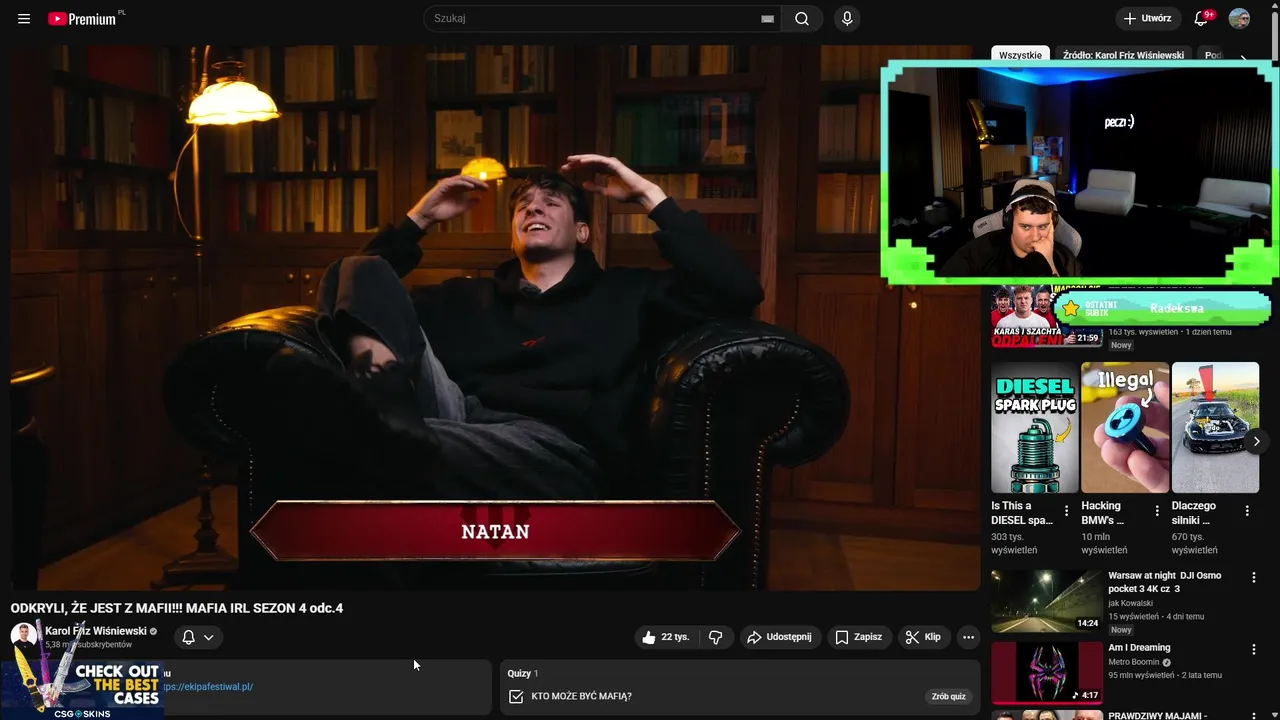Click the Utwórz create button

pos(1147,19)
